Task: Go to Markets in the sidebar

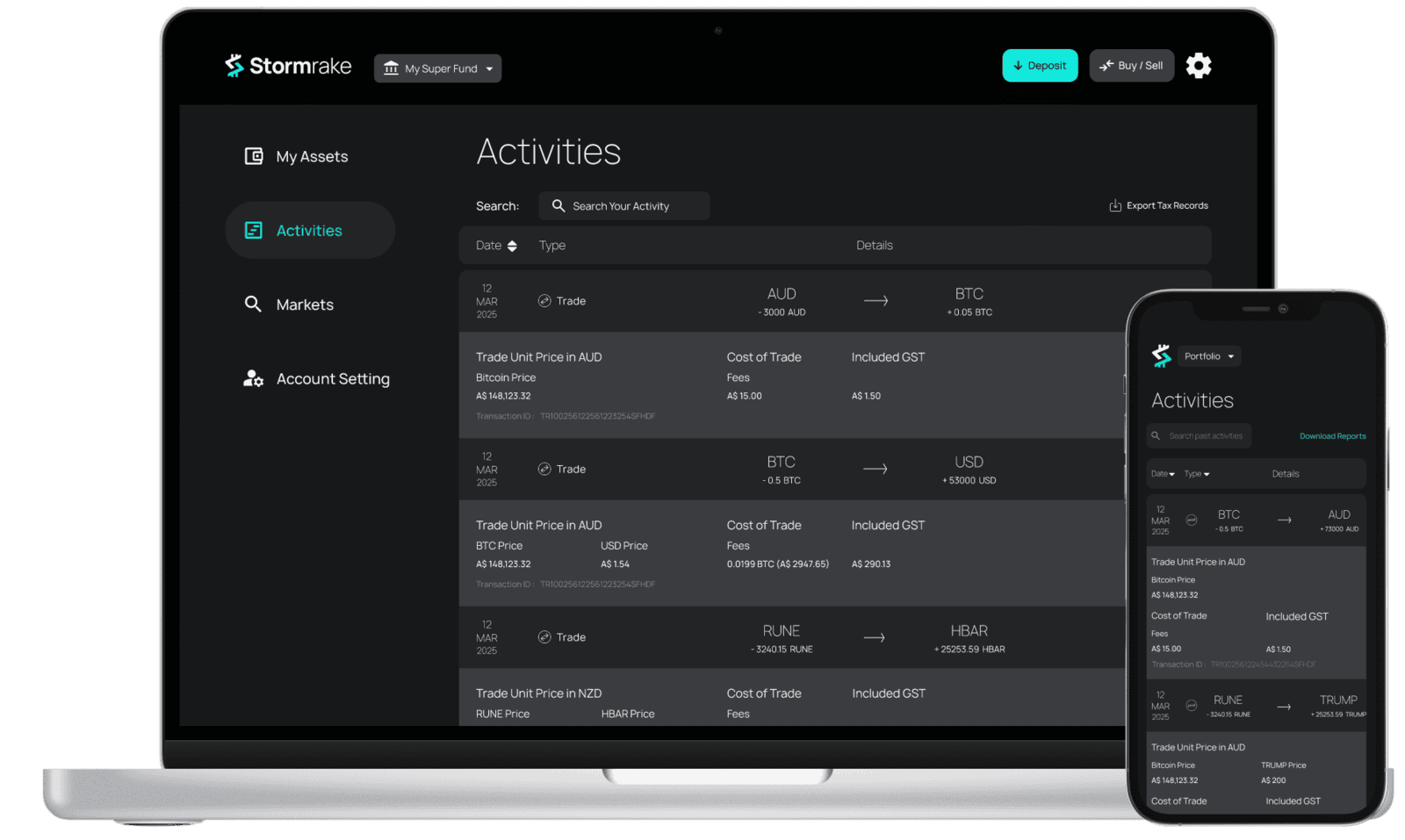Action: [304, 305]
